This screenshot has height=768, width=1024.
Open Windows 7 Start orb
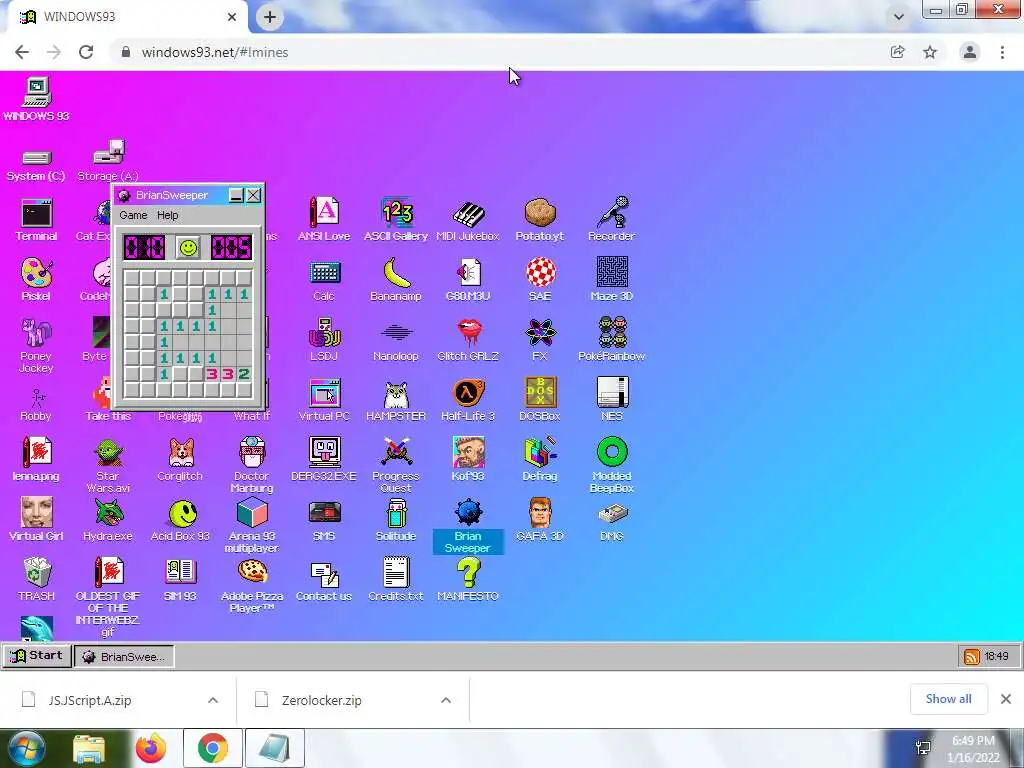[x=25, y=748]
